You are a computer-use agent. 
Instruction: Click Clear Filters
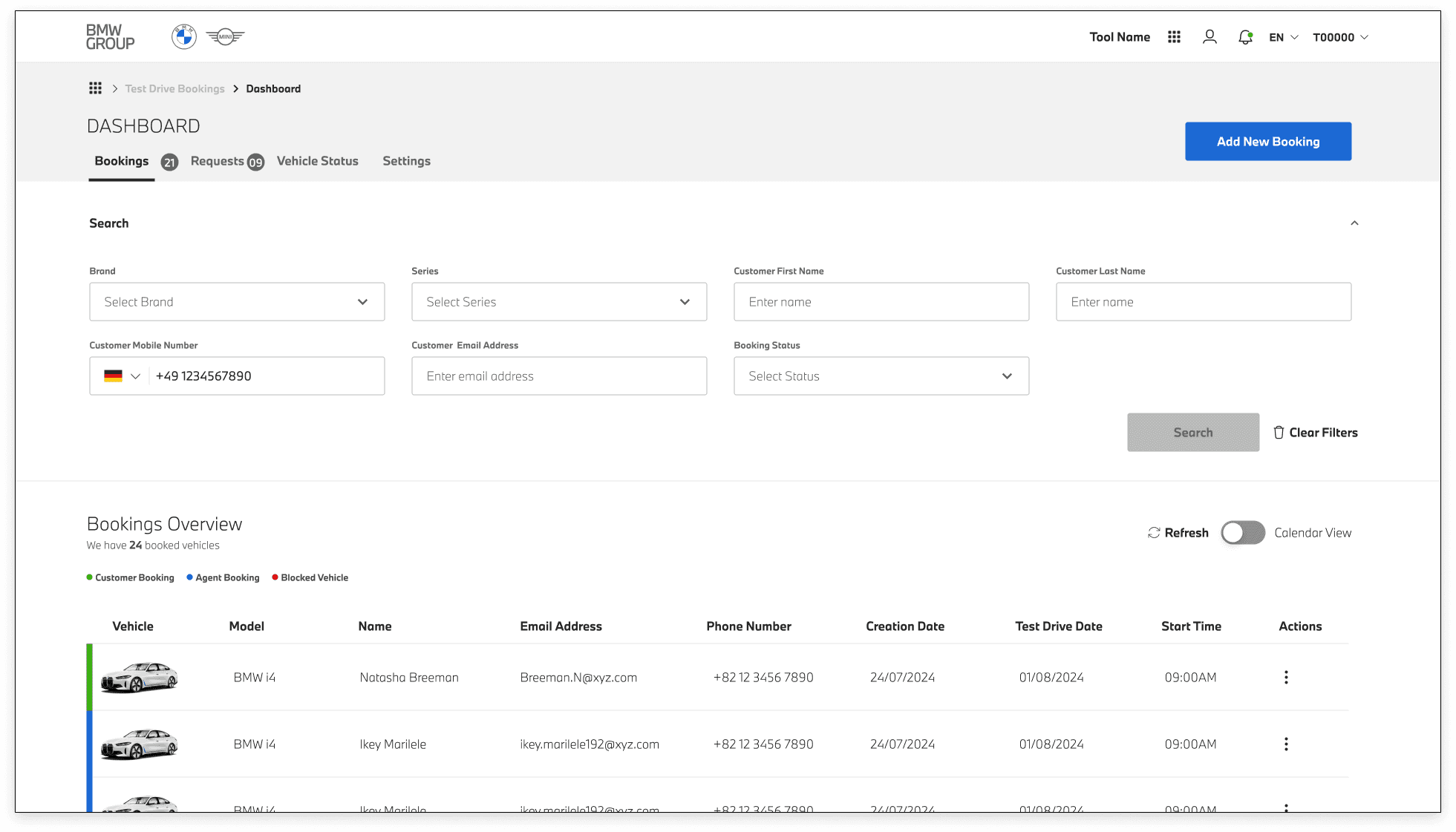pyautogui.click(x=1316, y=433)
